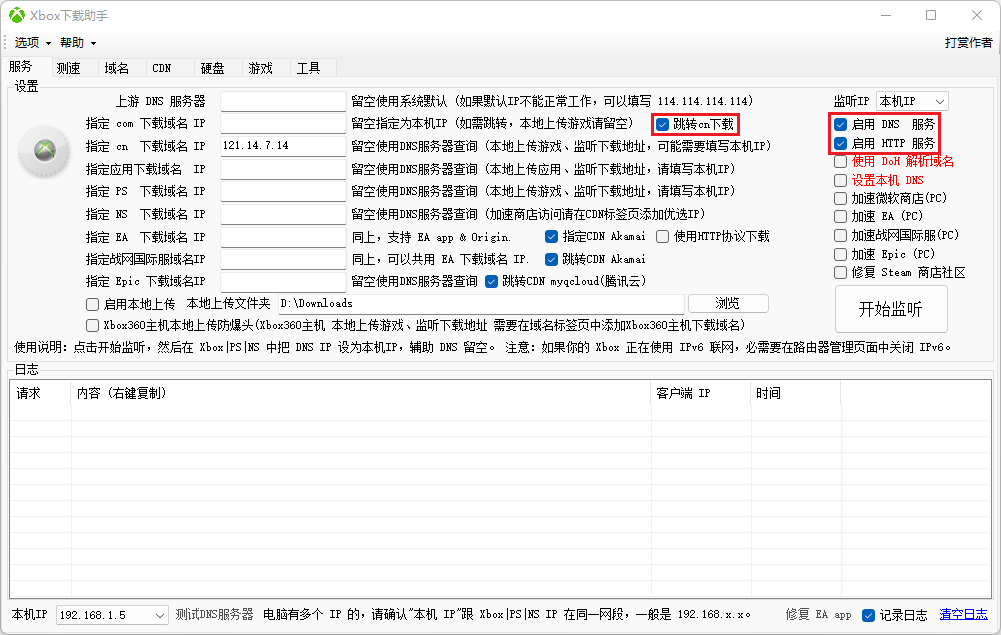
Task: Click the cn 下载域名 IP field with 121.14.7.14
Action: pos(283,146)
